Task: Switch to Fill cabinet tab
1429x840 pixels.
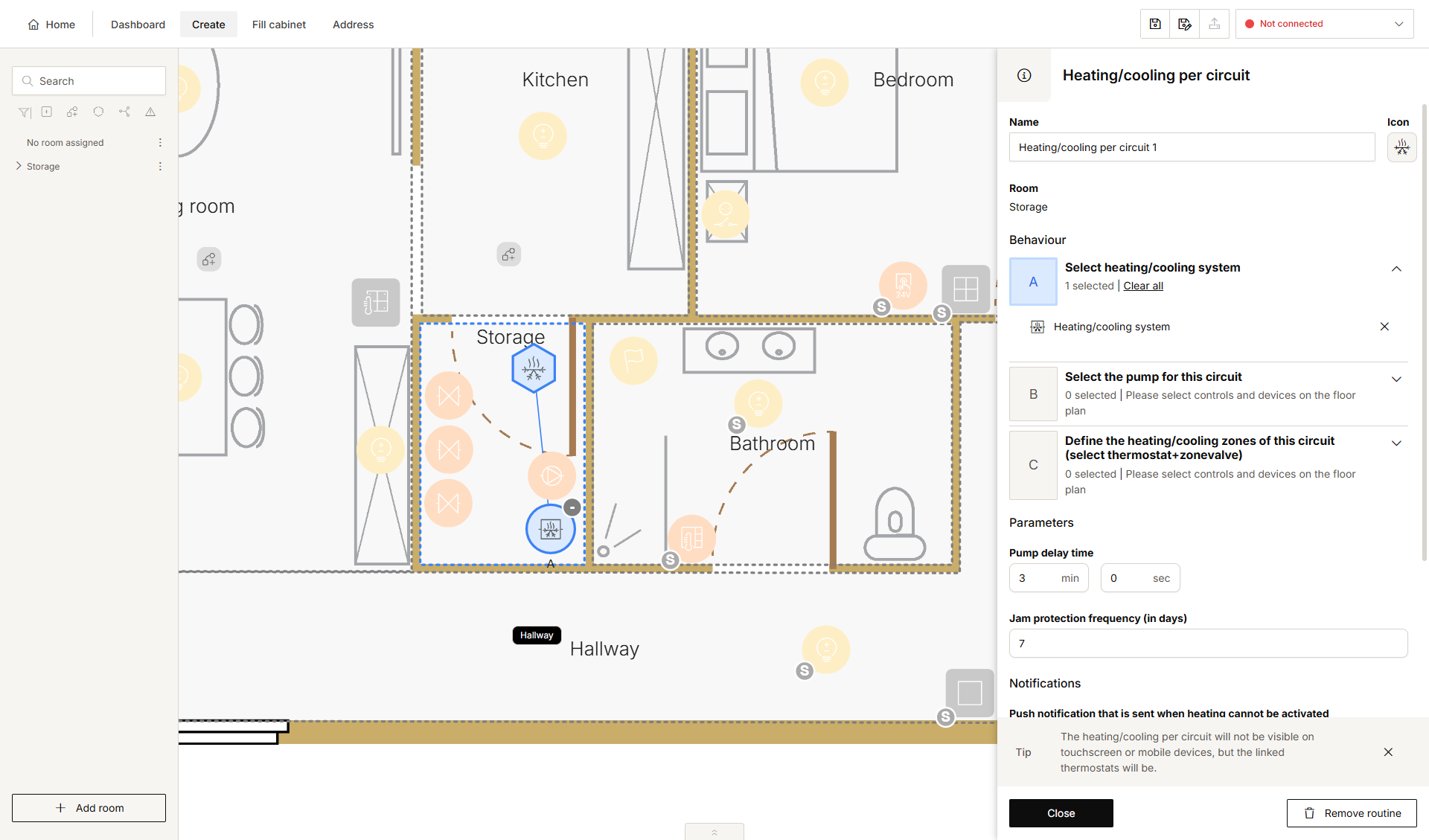Action: 278,25
